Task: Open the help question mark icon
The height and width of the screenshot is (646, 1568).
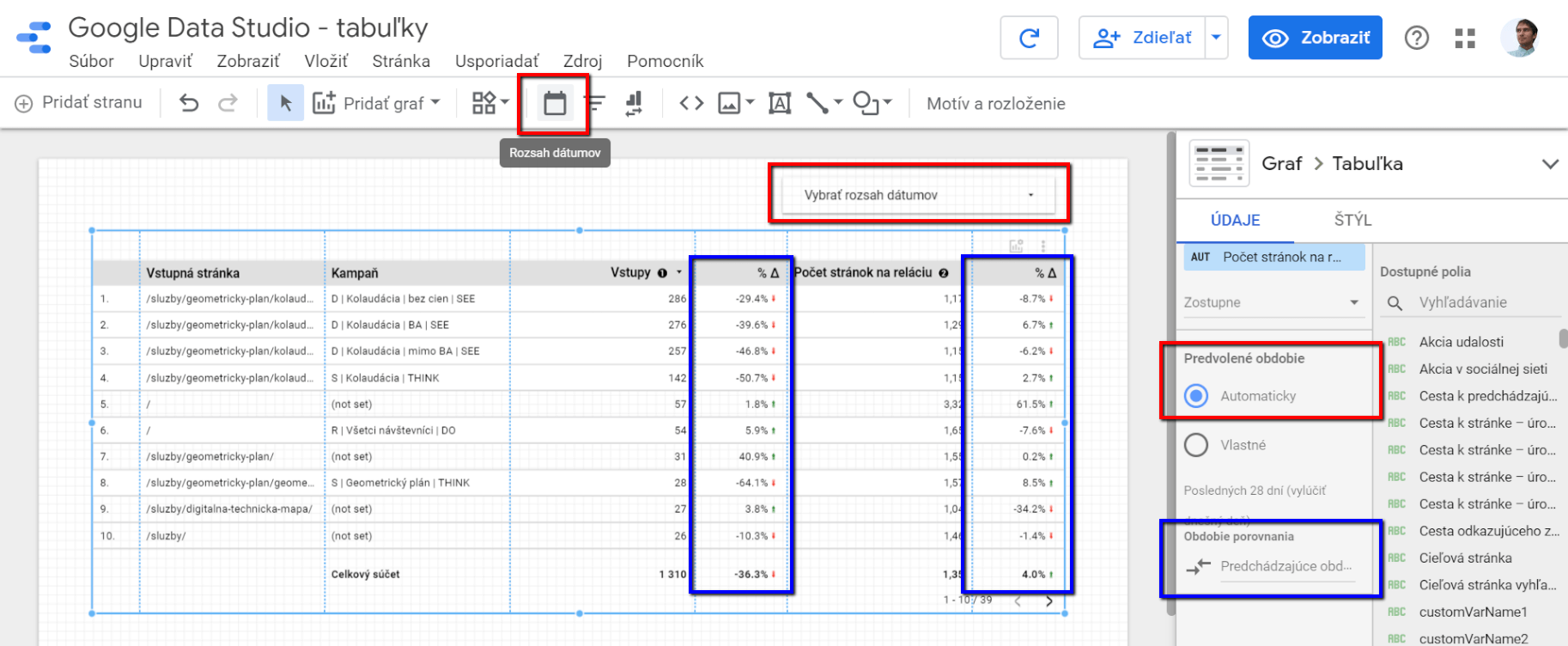Action: [1417, 38]
